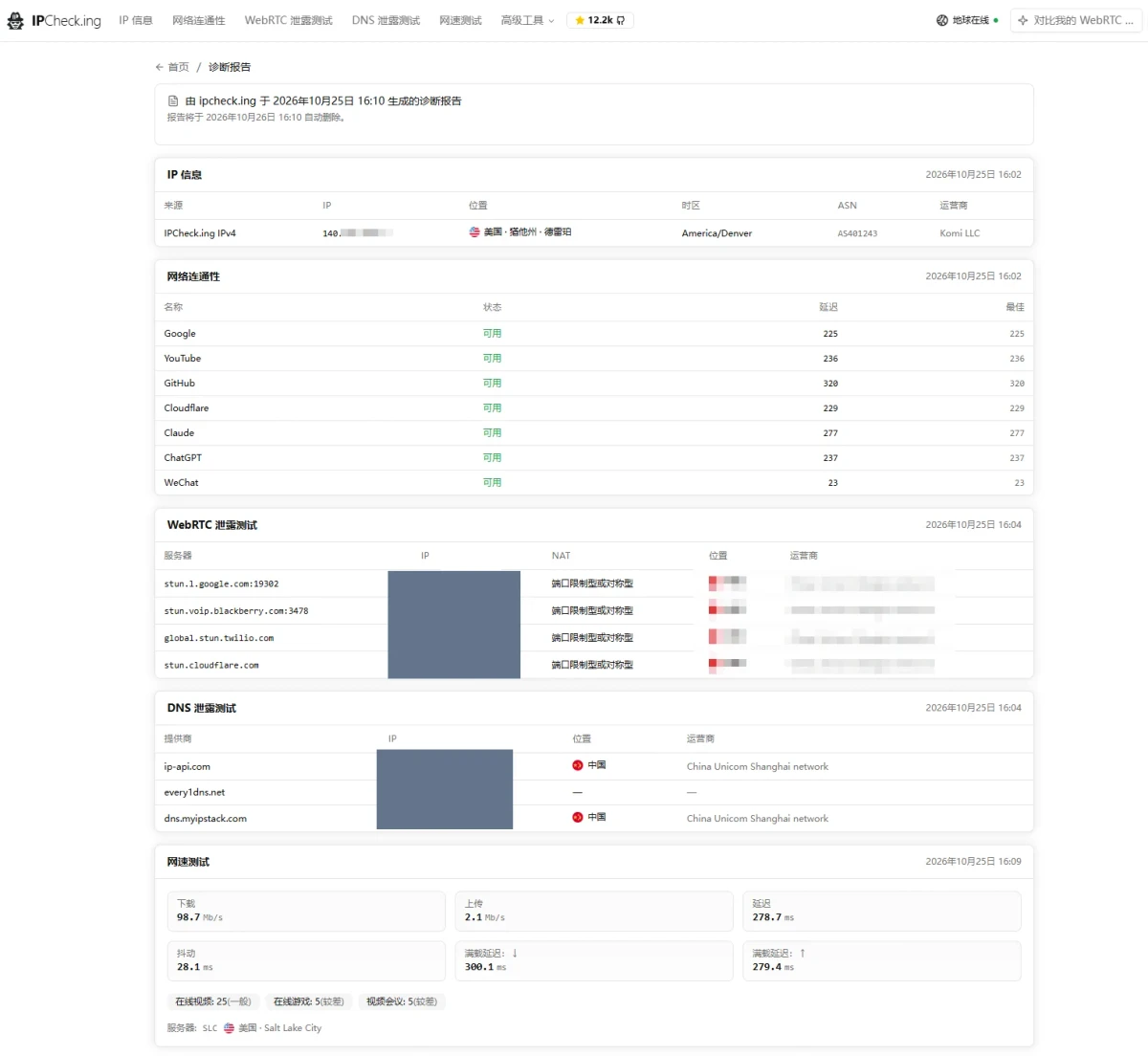The width and height of the screenshot is (1148, 1056).
Task: Go to 网络连通性 nav item
Action: [x=199, y=20]
